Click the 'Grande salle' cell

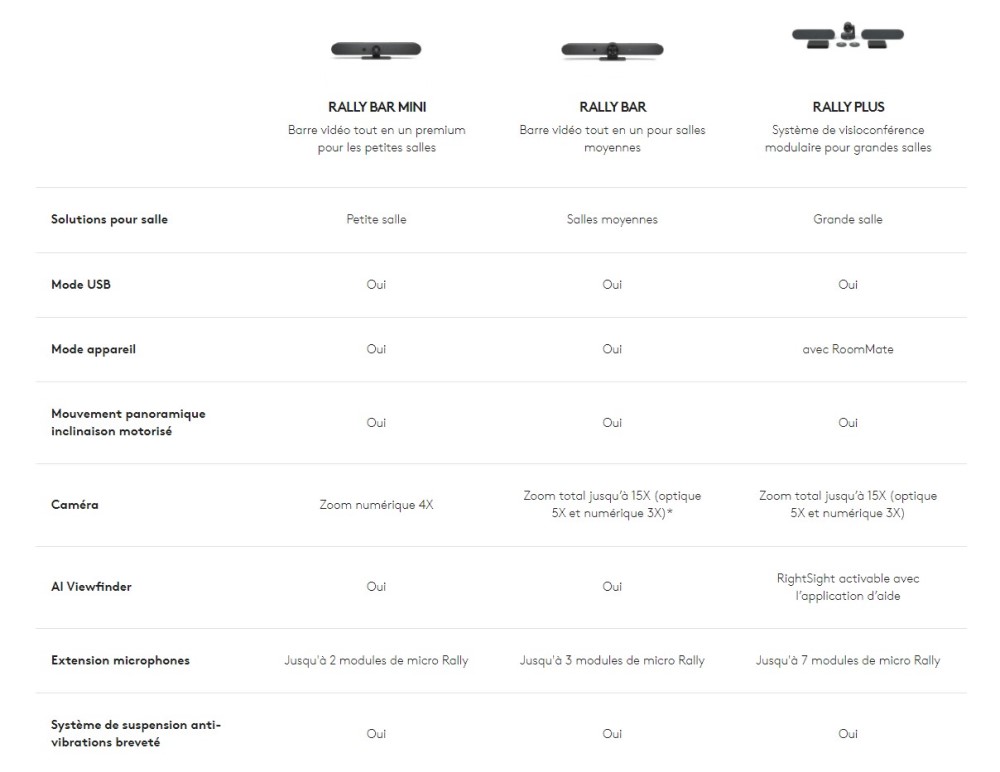tap(848, 220)
